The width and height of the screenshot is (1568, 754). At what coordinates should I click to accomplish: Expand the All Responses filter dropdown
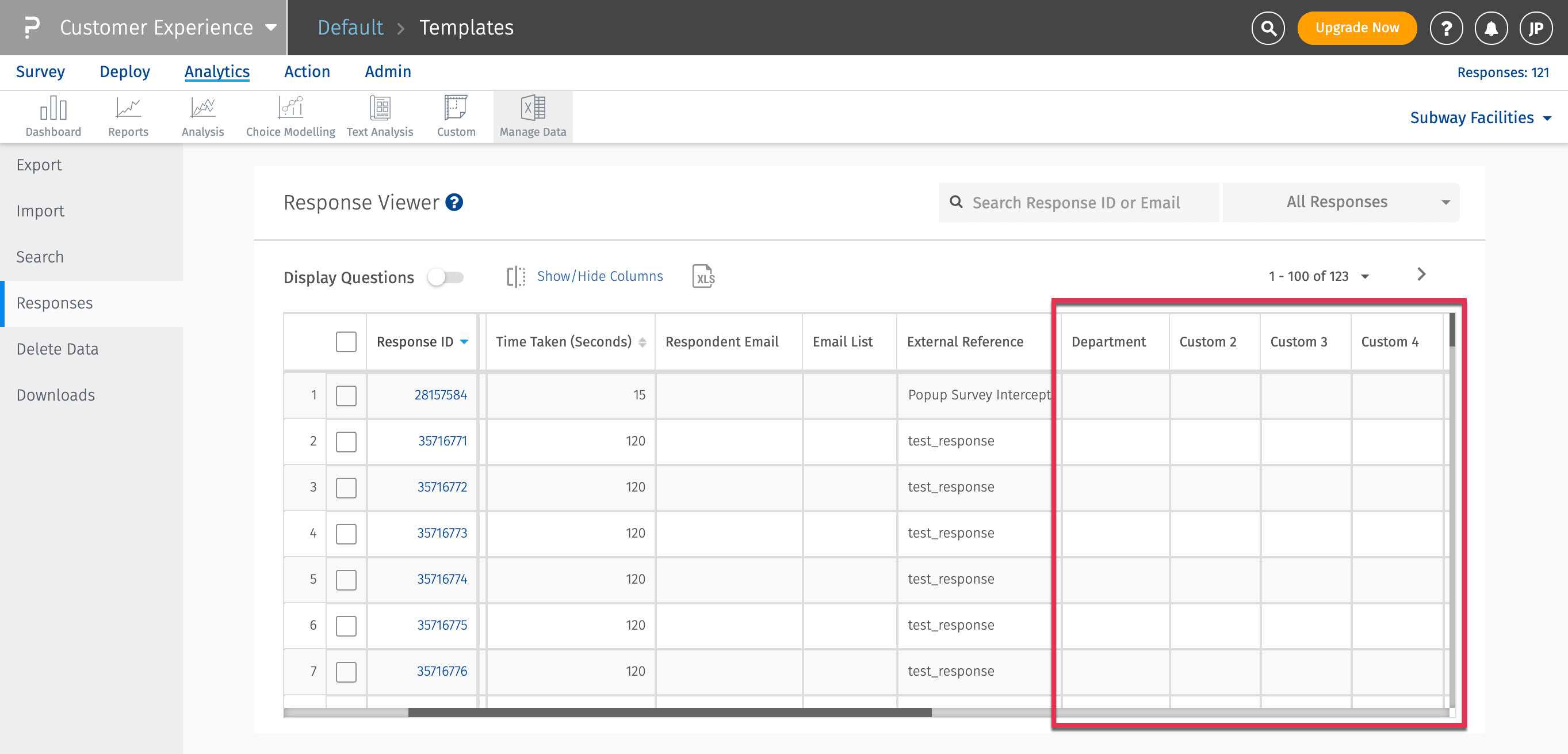pyautogui.click(x=1340, y=202)
